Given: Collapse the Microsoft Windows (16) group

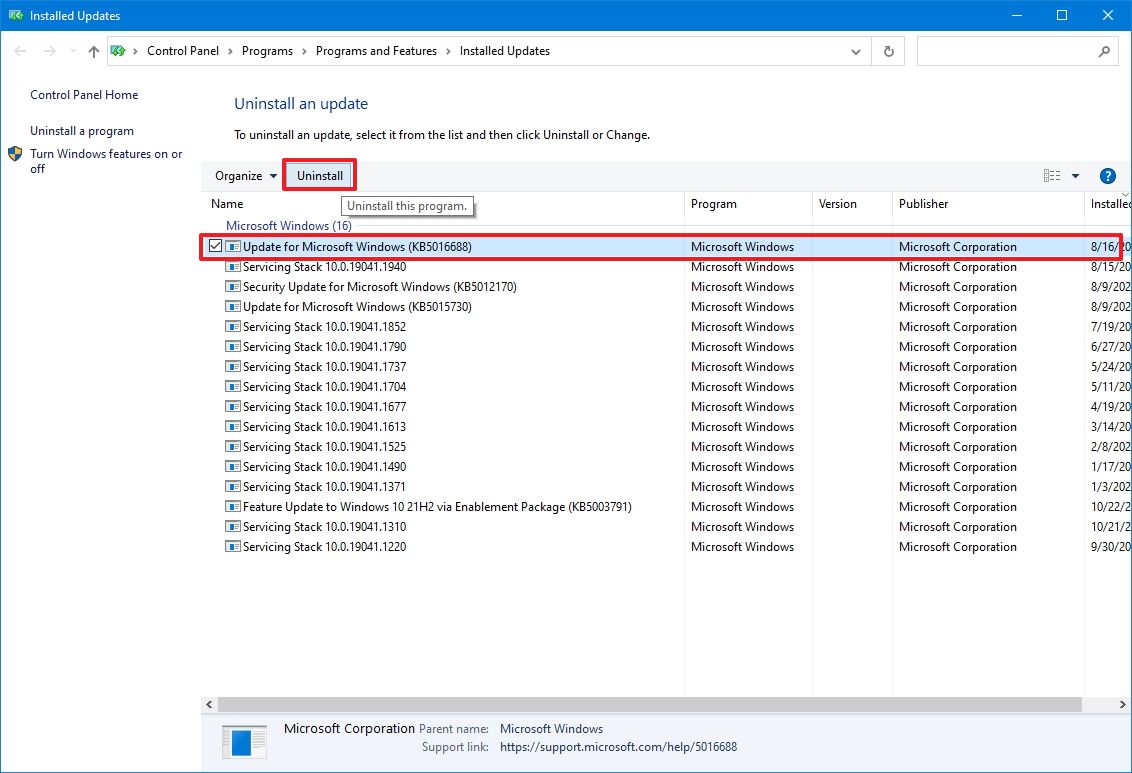Looking at the screenshot, I should tap(289, 225).
